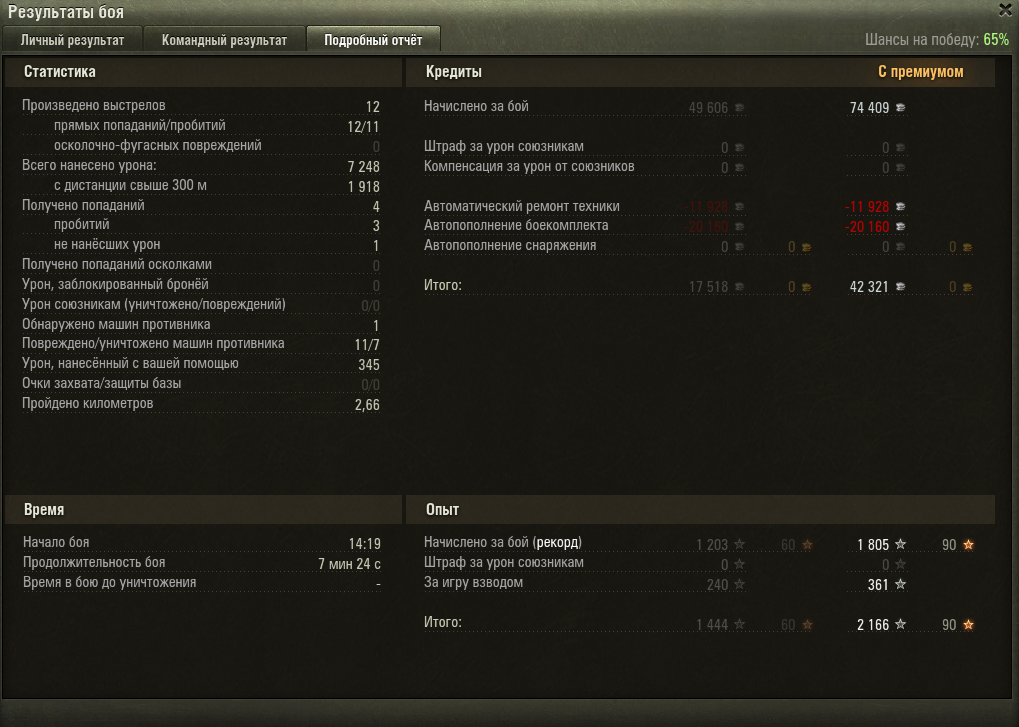This screenshot has width=1019, height=727.
Task: Click the Время в бою до уничтожения label
Action: coord(109,582)
